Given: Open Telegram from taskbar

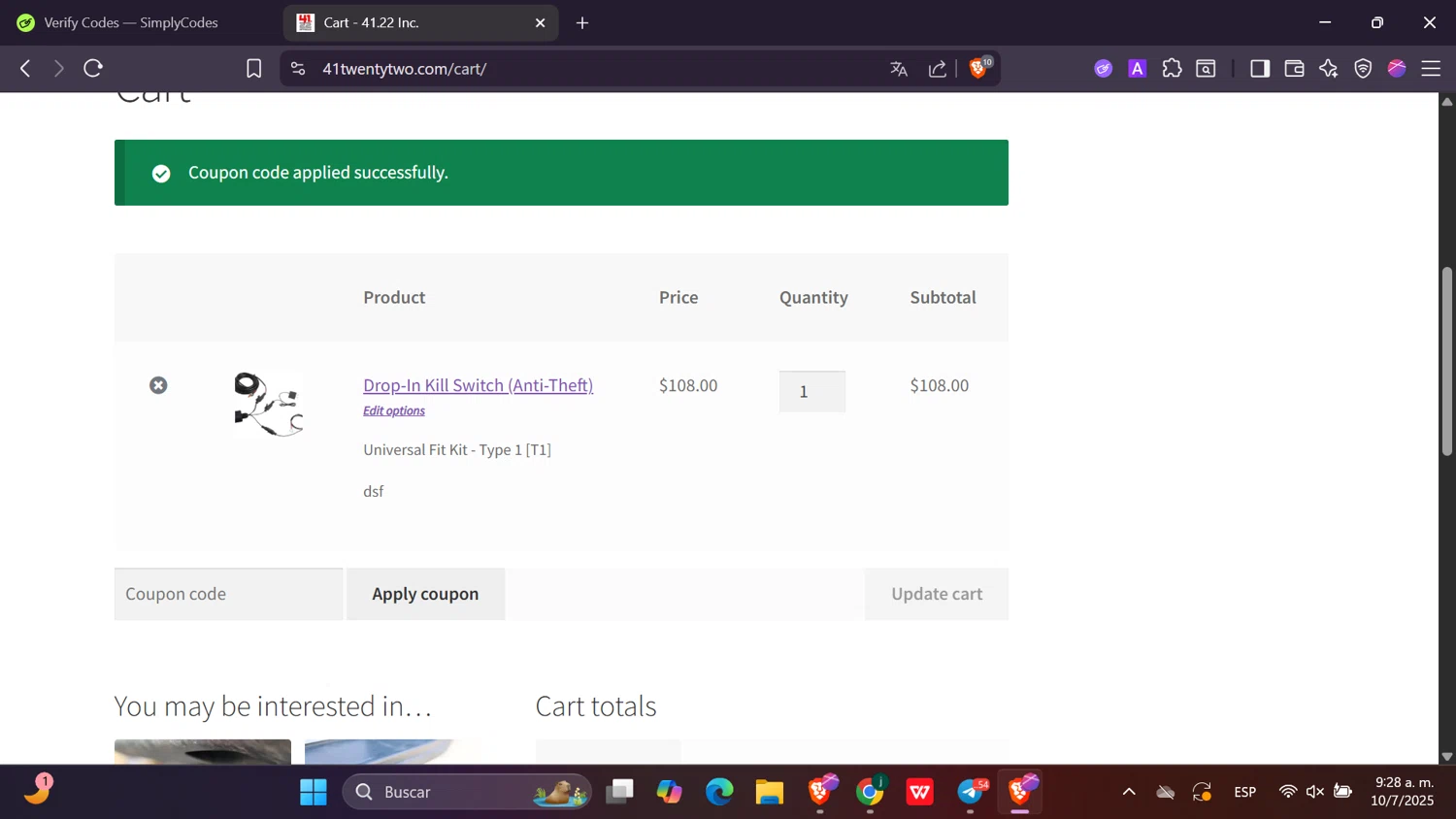Looking at the screenshot, I should (971, 793).
